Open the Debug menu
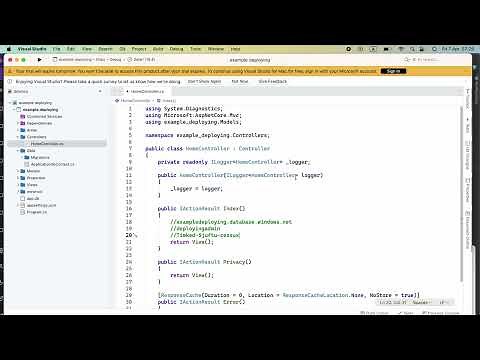This screenshot has width=480, height=360. click(x=176, y=49)
